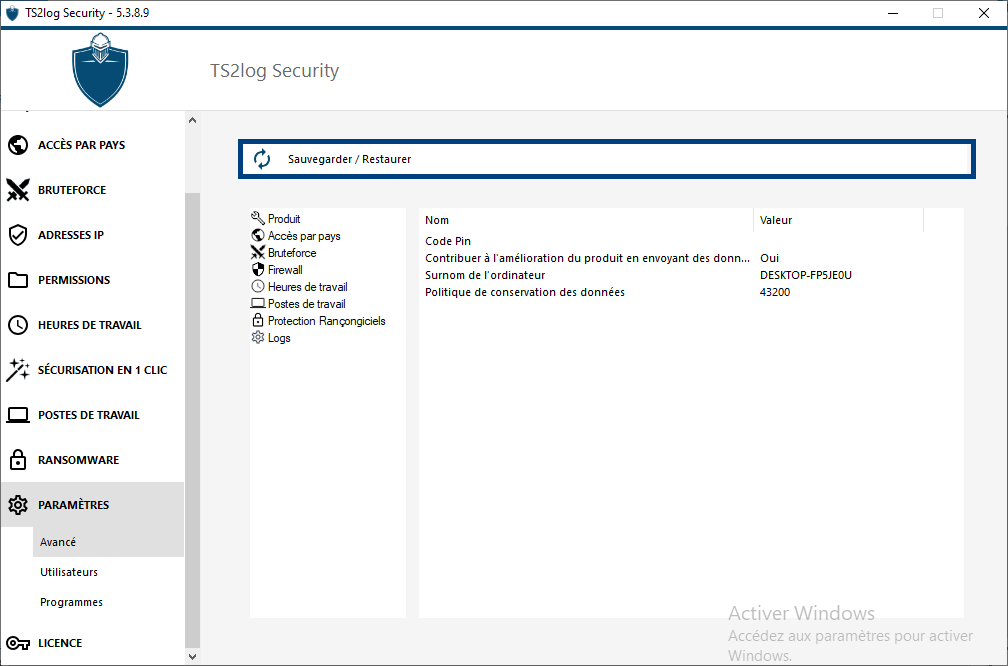This screenshot has height=666, width=1008.
Task: Click the lock icon beside Protection Rançongiciels
Action: [x=258, y=320]
